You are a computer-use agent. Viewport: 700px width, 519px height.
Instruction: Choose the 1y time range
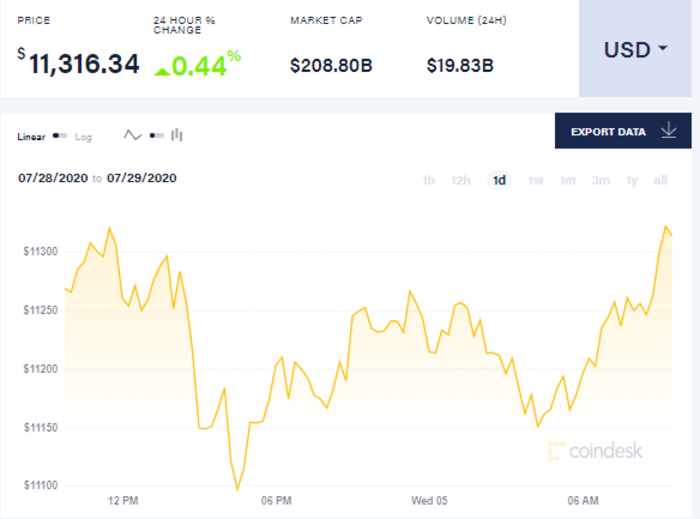click(632, 180)
